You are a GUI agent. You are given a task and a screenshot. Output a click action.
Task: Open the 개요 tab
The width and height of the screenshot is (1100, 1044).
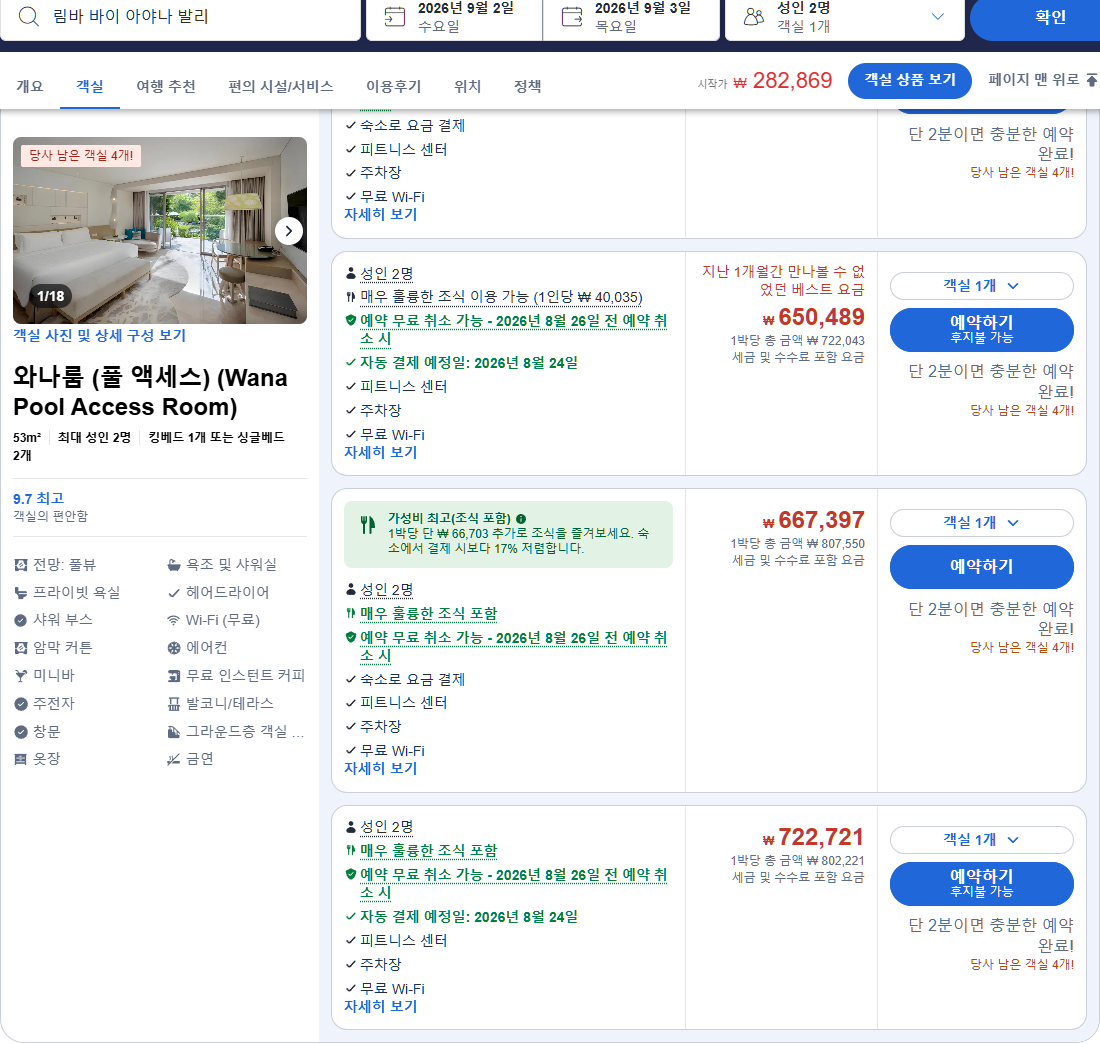pos(29,86)
